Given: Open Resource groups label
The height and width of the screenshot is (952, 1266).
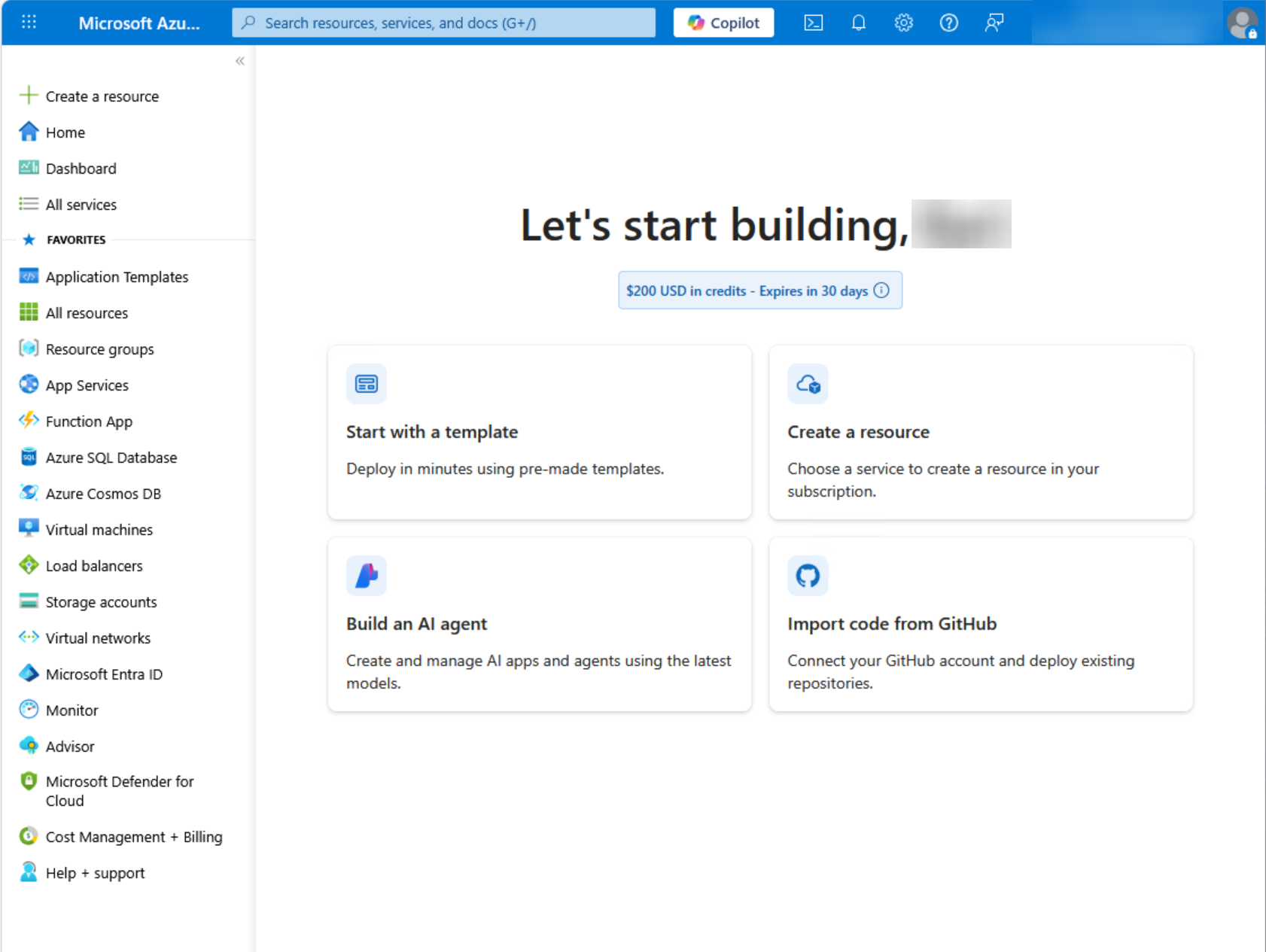Looking at the screenshot, I should click(100, 349).
